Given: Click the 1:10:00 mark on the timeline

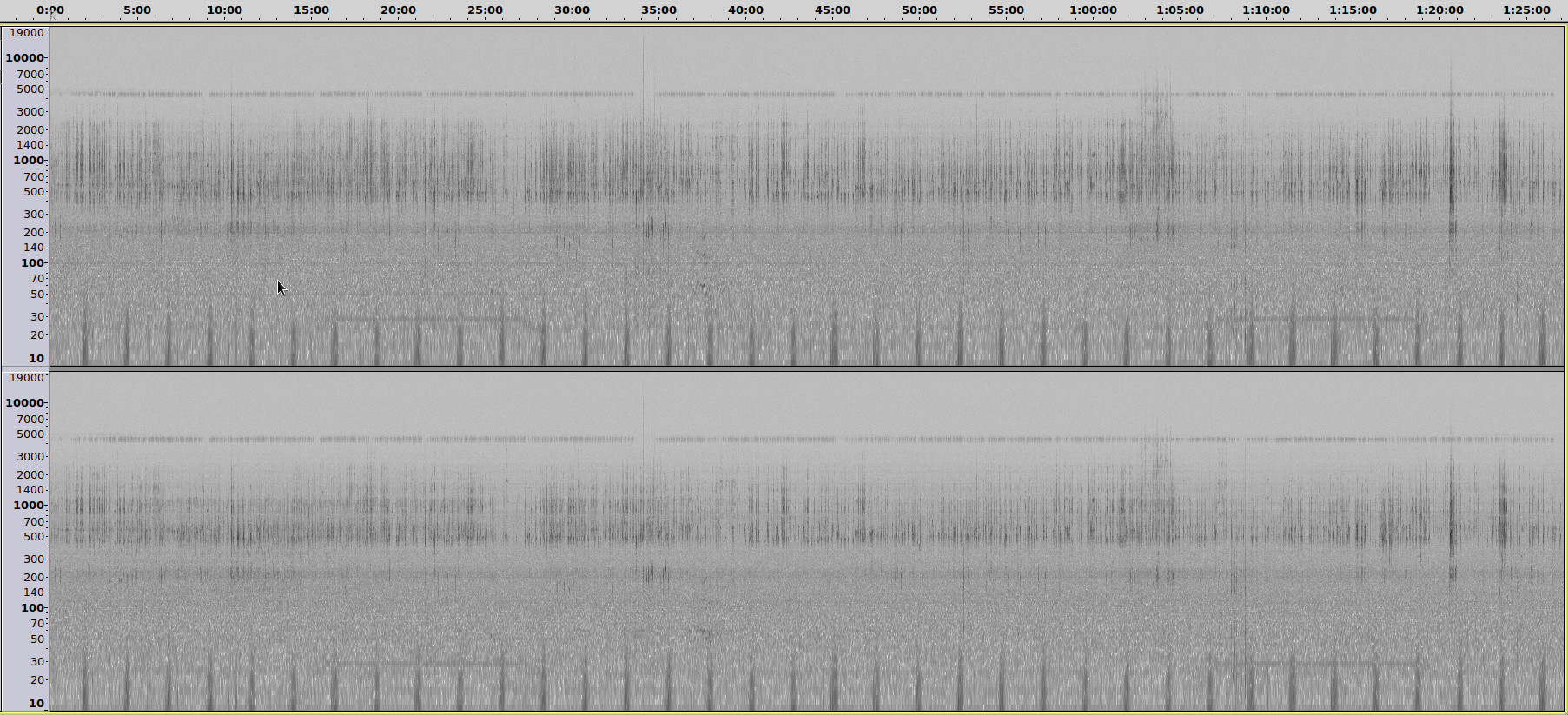Looking at the screenshot, I should 1266,10.
